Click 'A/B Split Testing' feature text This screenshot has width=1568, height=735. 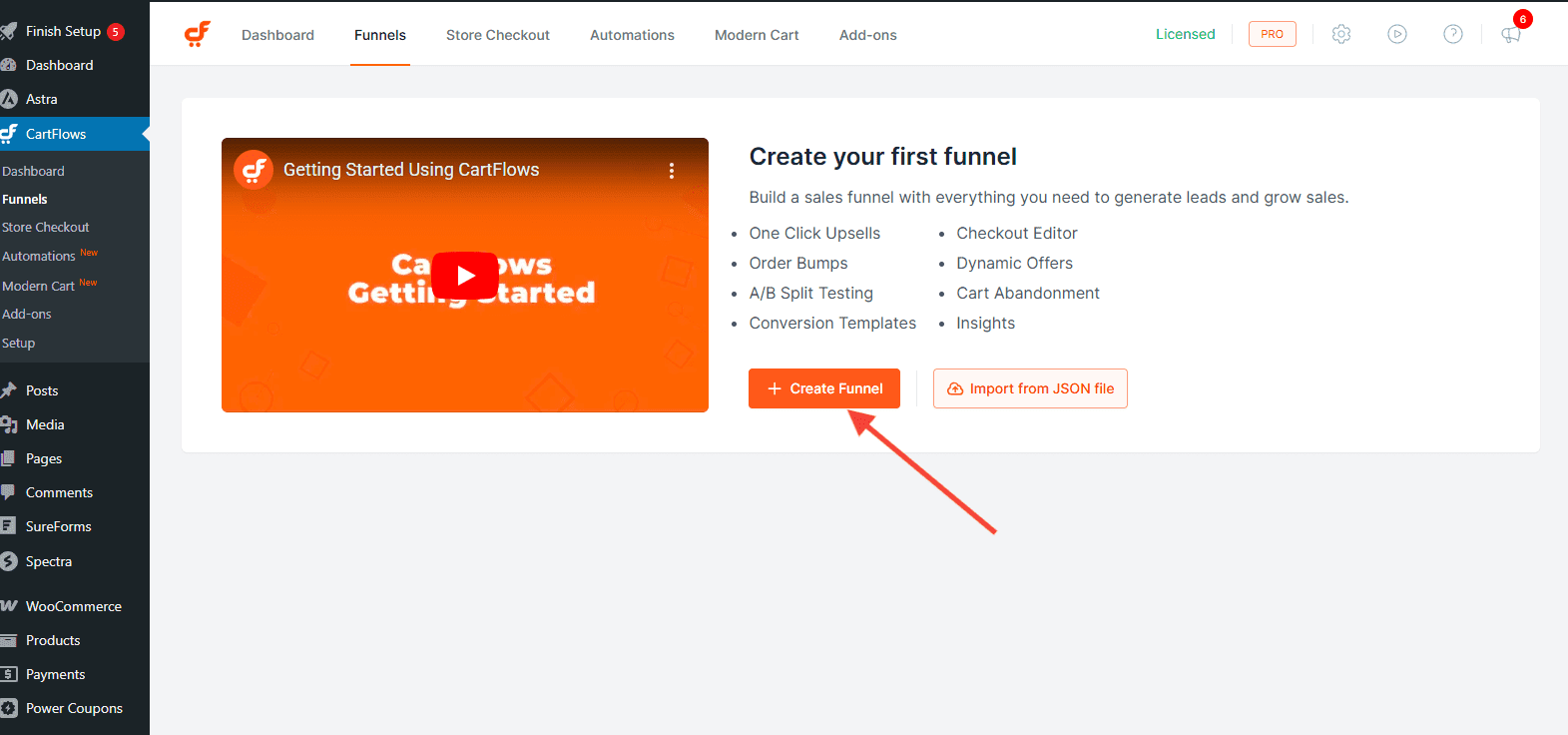click(811, 293)
